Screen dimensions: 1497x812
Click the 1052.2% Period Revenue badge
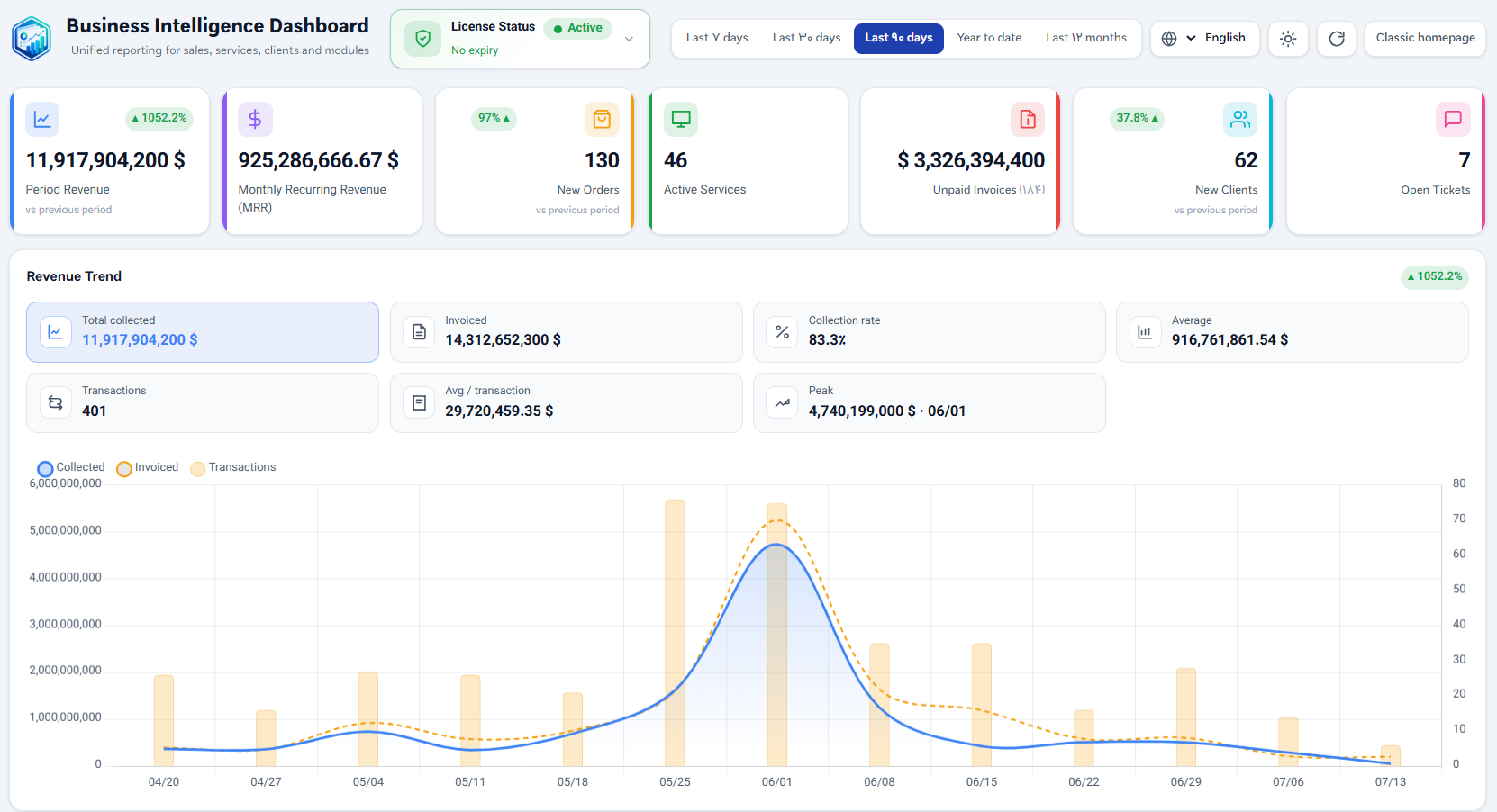tap(159, 118)
